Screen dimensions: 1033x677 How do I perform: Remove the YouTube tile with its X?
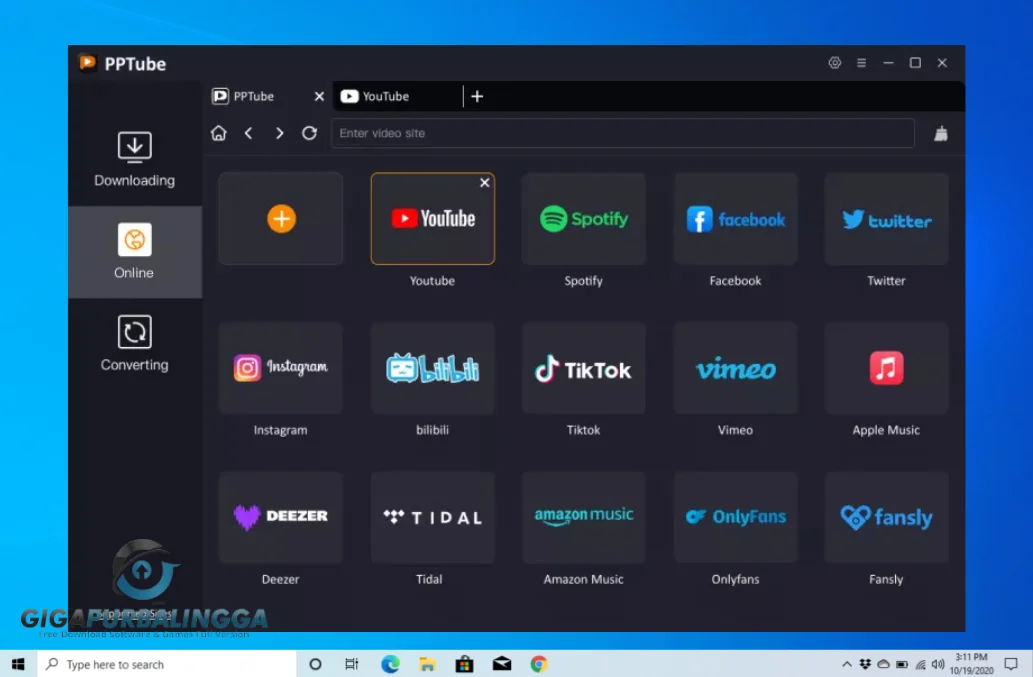coord(485,182)
